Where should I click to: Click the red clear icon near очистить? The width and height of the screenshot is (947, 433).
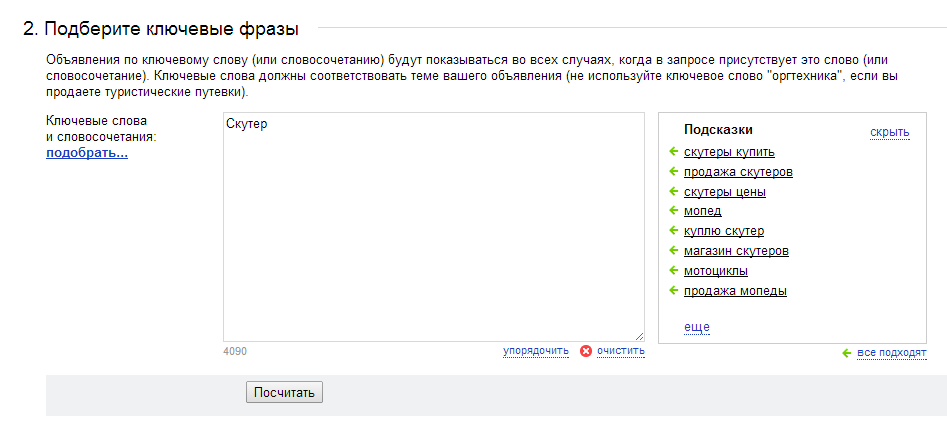(x=585, y=351)
